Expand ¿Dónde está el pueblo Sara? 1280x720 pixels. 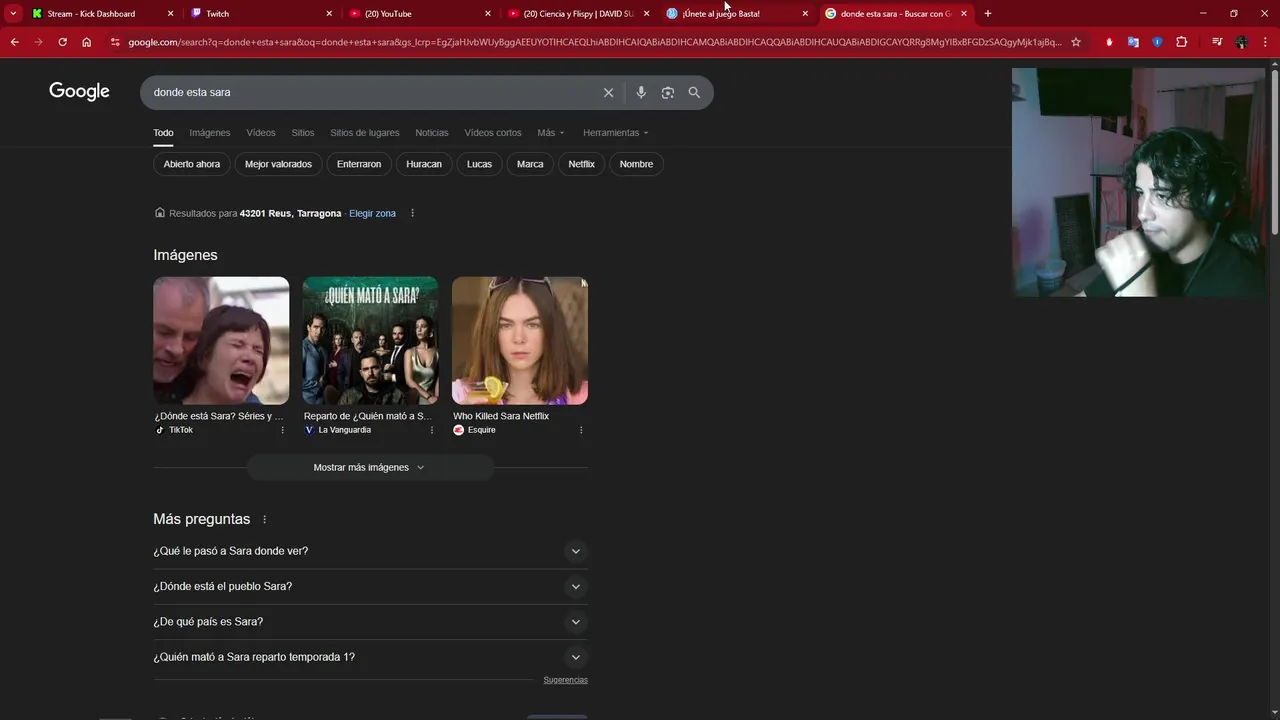click(x=370, y=586)
